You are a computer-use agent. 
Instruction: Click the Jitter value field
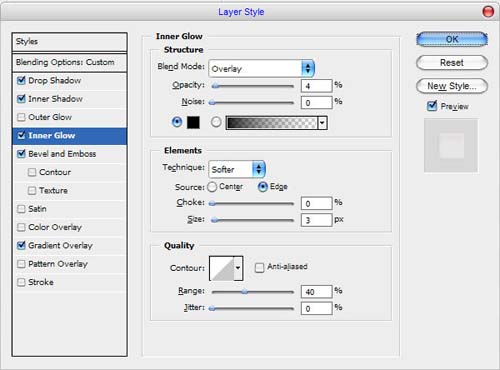(x=316, y=309)
